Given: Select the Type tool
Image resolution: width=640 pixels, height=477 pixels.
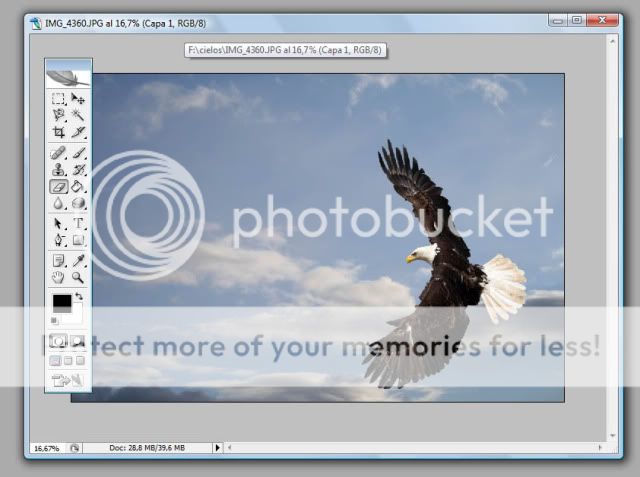Looking at the screenshot, I should coord(78,224).
